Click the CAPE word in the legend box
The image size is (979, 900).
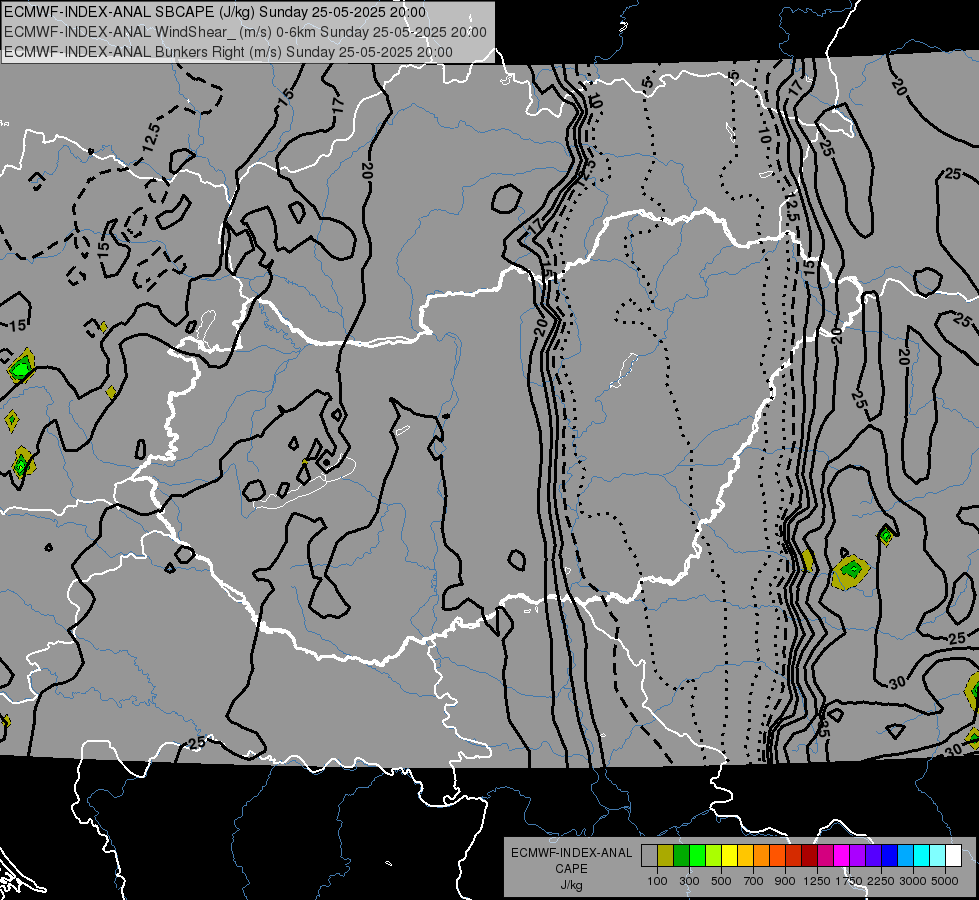click(x=571, y=869)
